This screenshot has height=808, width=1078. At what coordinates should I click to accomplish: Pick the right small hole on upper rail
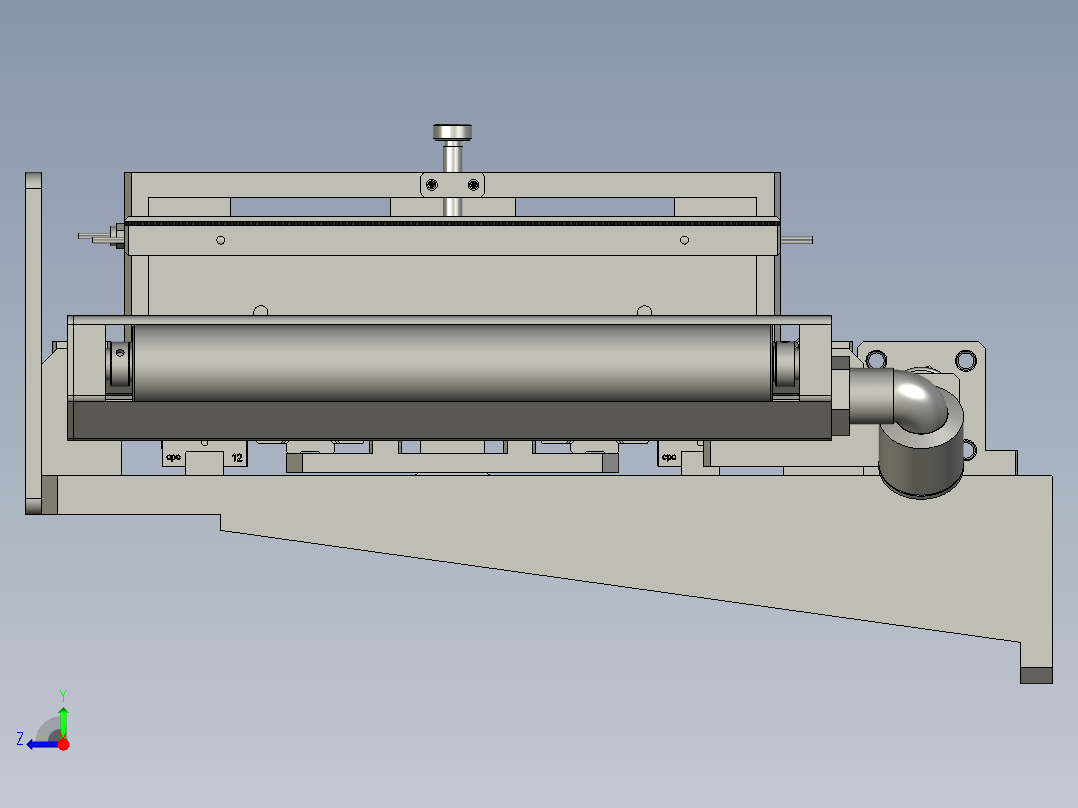684,240
